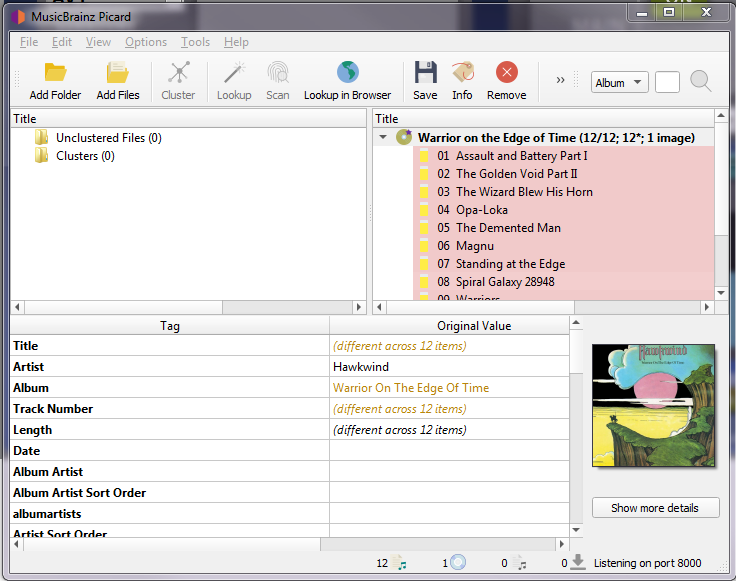736x581 pixels.
Task: Click the Tag column header
Action: tap(170, 326)
